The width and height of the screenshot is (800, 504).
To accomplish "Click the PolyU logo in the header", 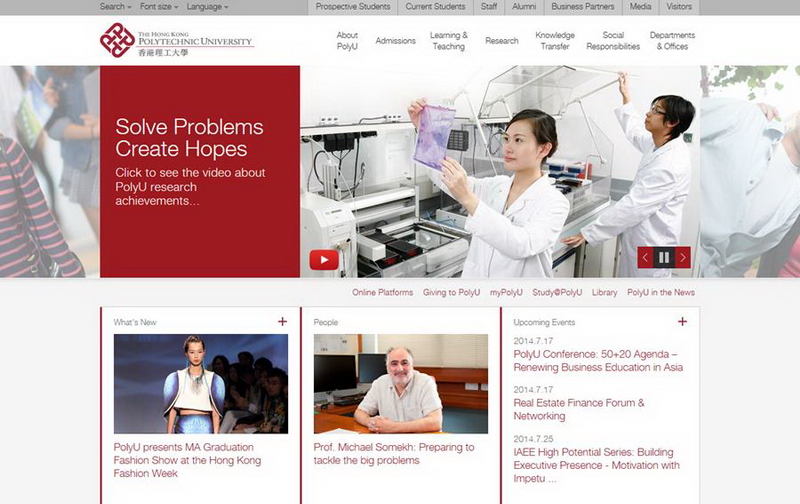I will (177, 40).
